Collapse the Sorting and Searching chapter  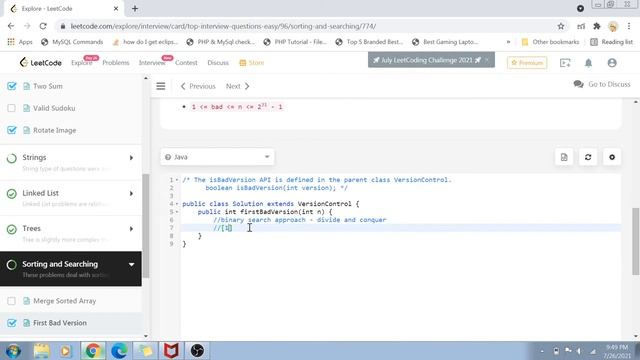(131, 264)
